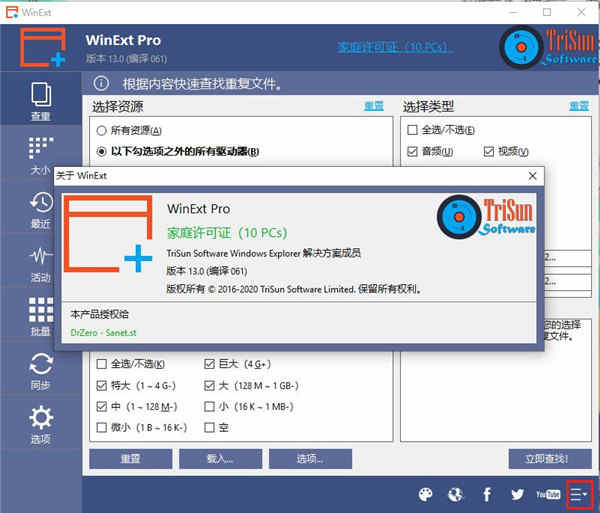Open the 活动 activity sidebar tab
The image size is (600, 513).
coord(41,264)
